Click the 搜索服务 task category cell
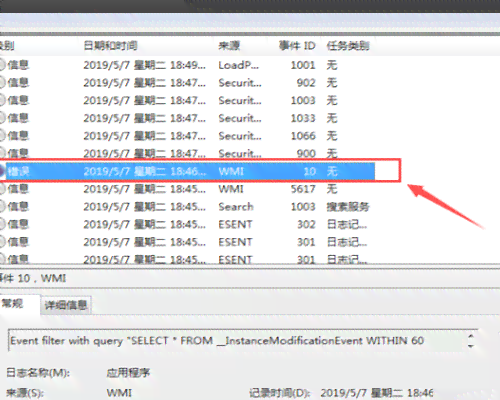Image resolution: width=500 pixels, height=400 pixels. [348, 207]
